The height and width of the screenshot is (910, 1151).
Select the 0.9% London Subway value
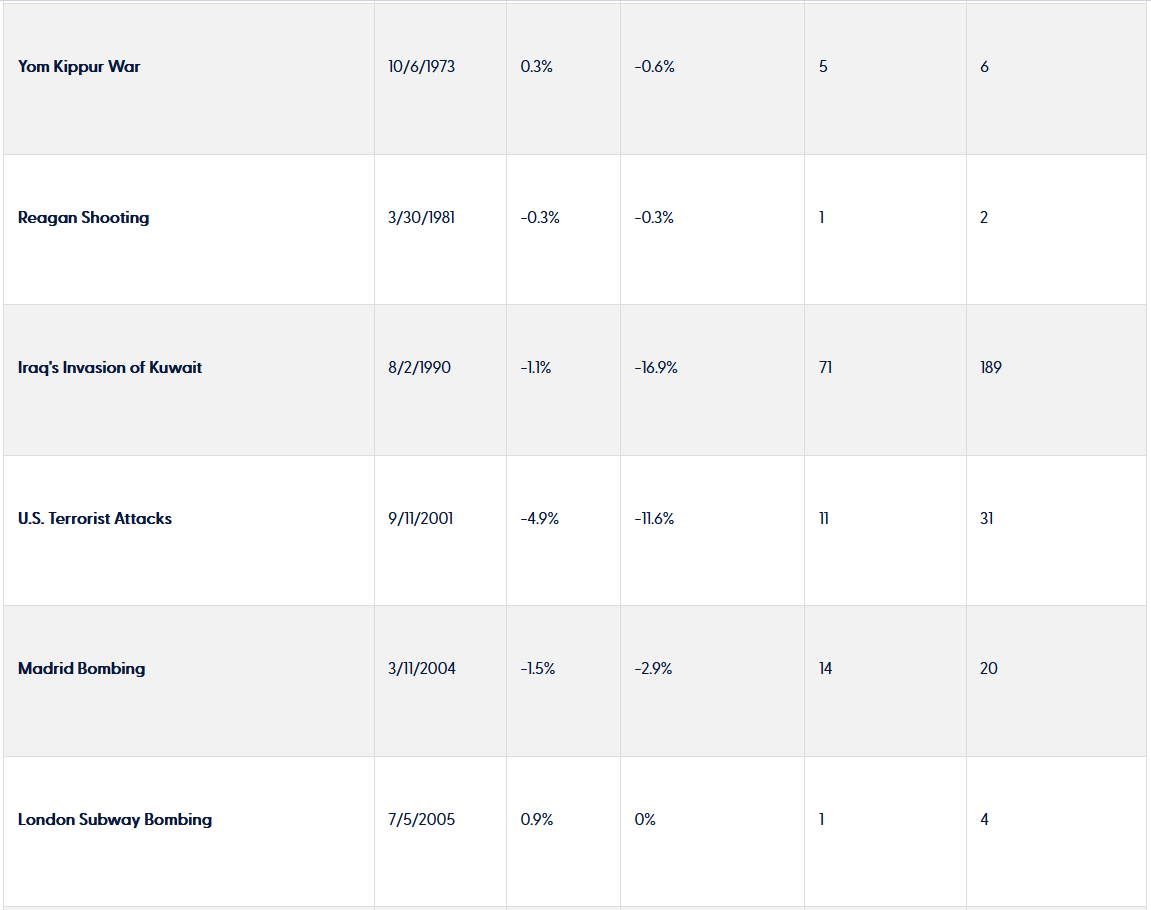coord(537,820)
